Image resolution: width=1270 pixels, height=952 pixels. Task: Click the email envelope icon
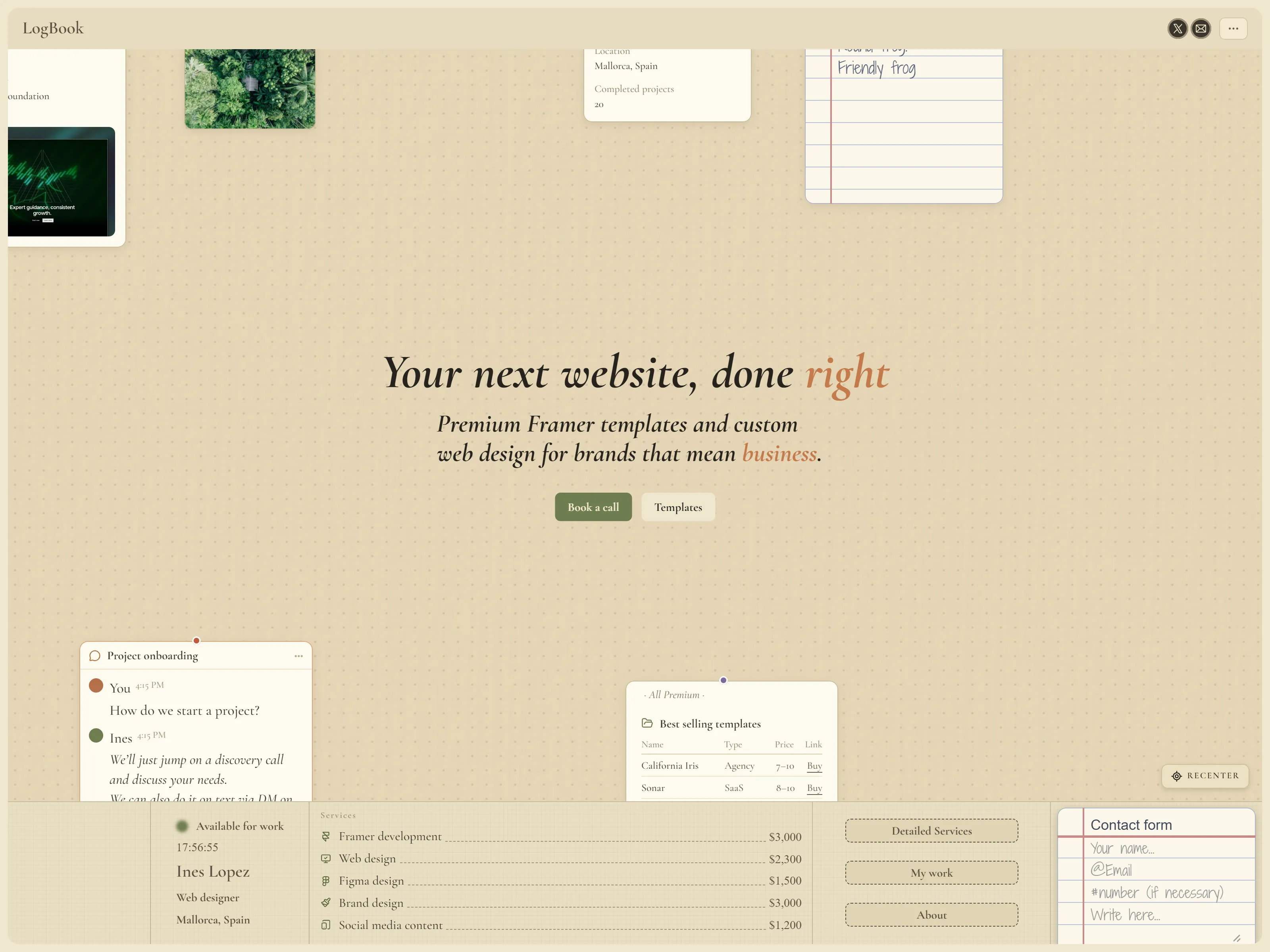coord(1201,28)
